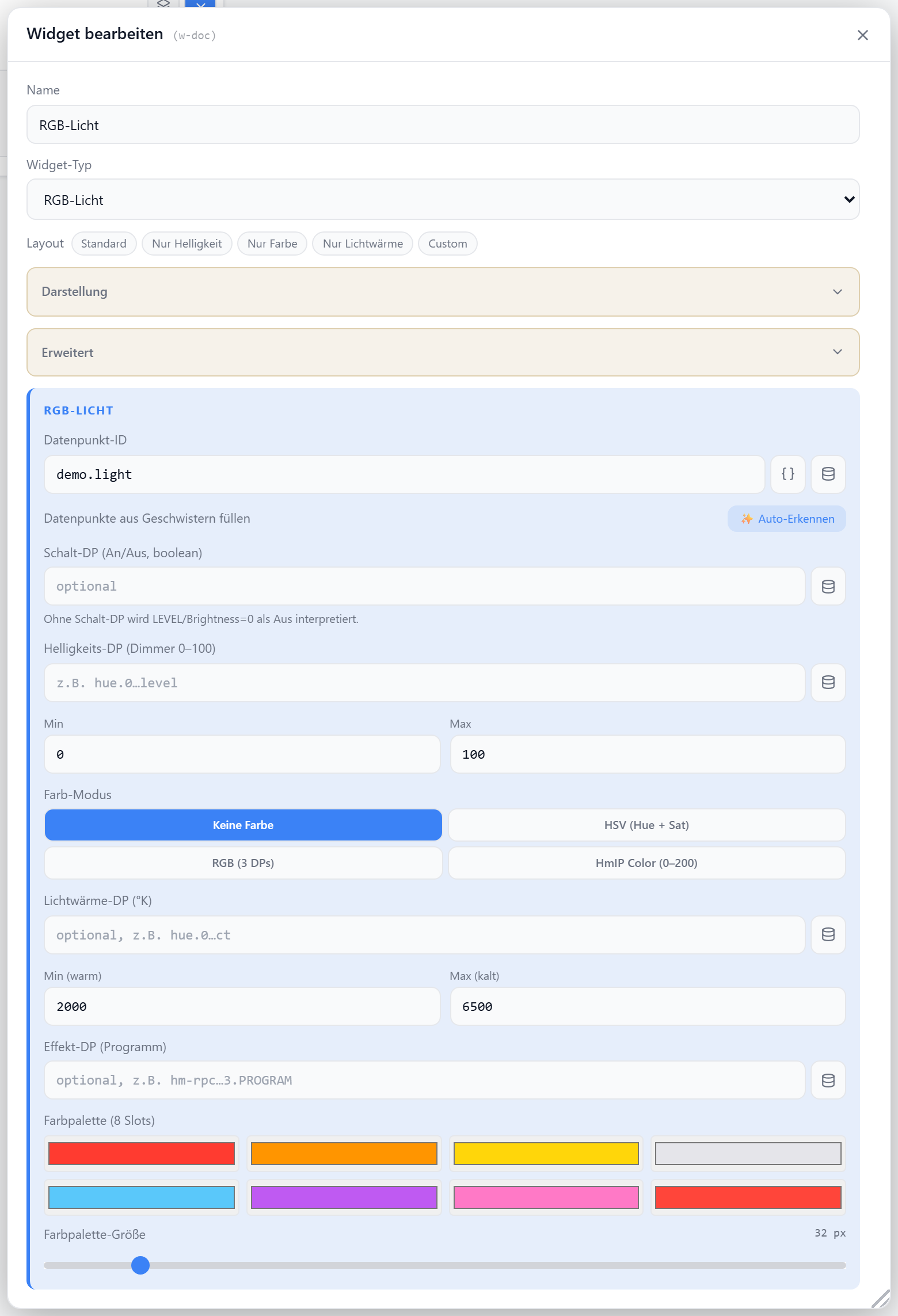Image resolution: width=898 pixels, height=1316 pixels.
Task: Select HSV (Hue + Sat) color mode
Action: [x=646, y=825]
